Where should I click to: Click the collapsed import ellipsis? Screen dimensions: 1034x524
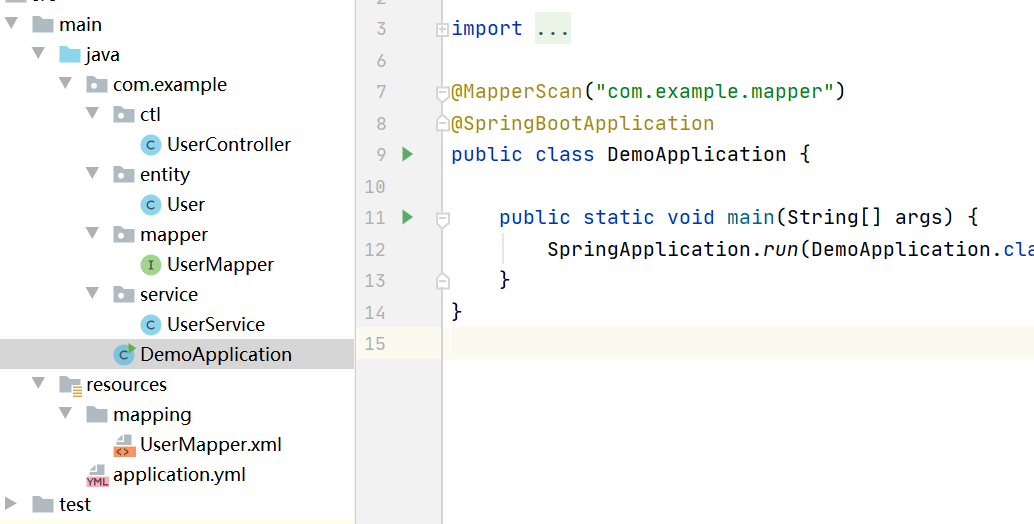click(553, 28)
